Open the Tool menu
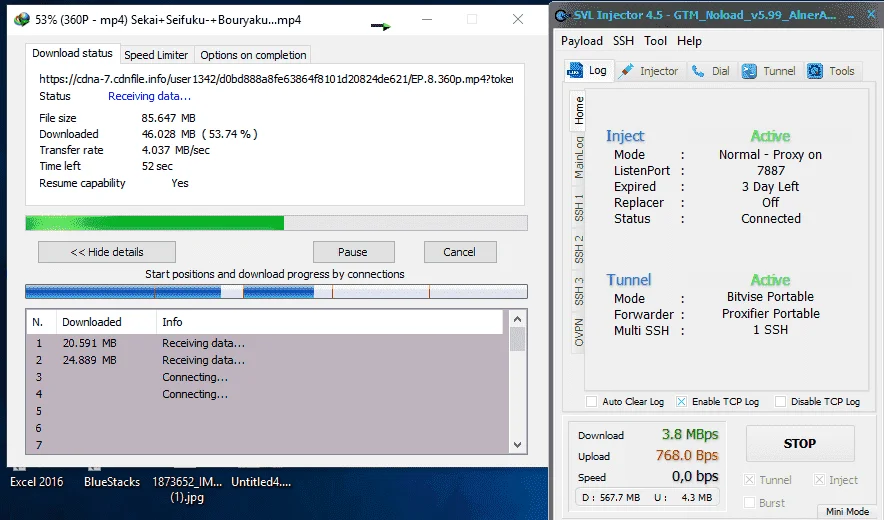This screenshot has width=888, height=520. click(x=655, y=41)
